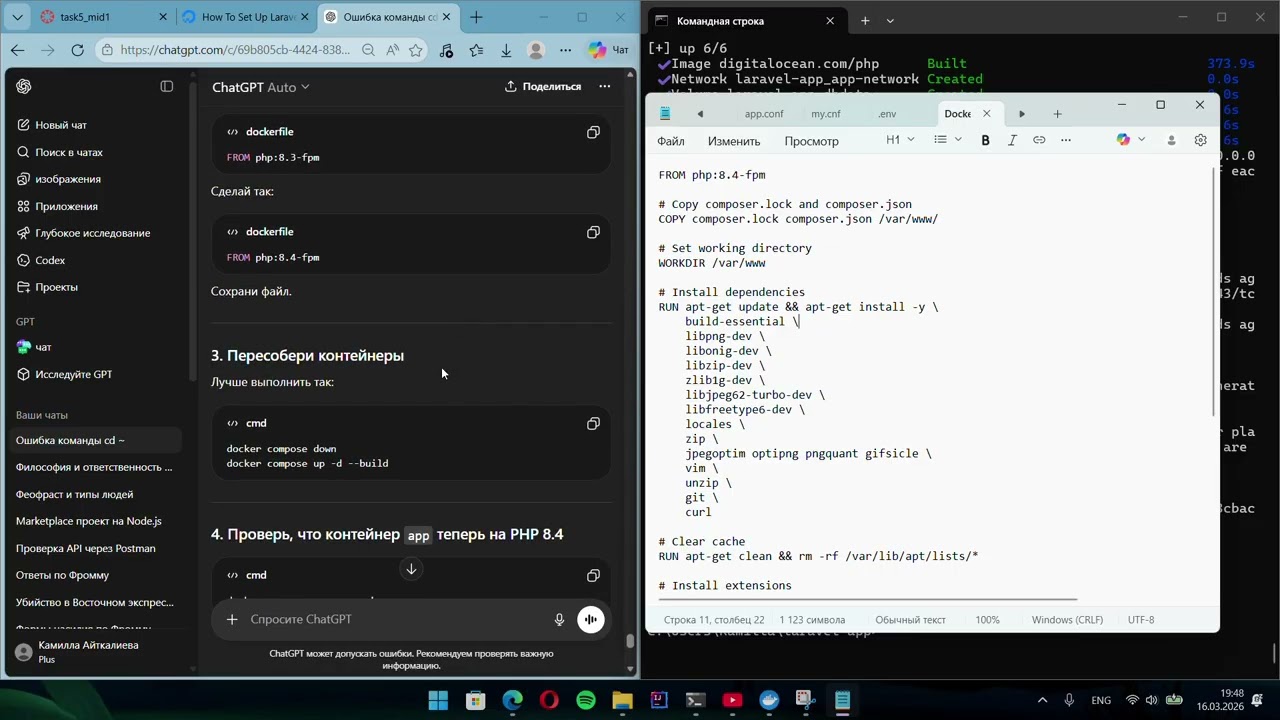
Task: Switch to app.conf tab in Notepad
Action: pos(764,114)
